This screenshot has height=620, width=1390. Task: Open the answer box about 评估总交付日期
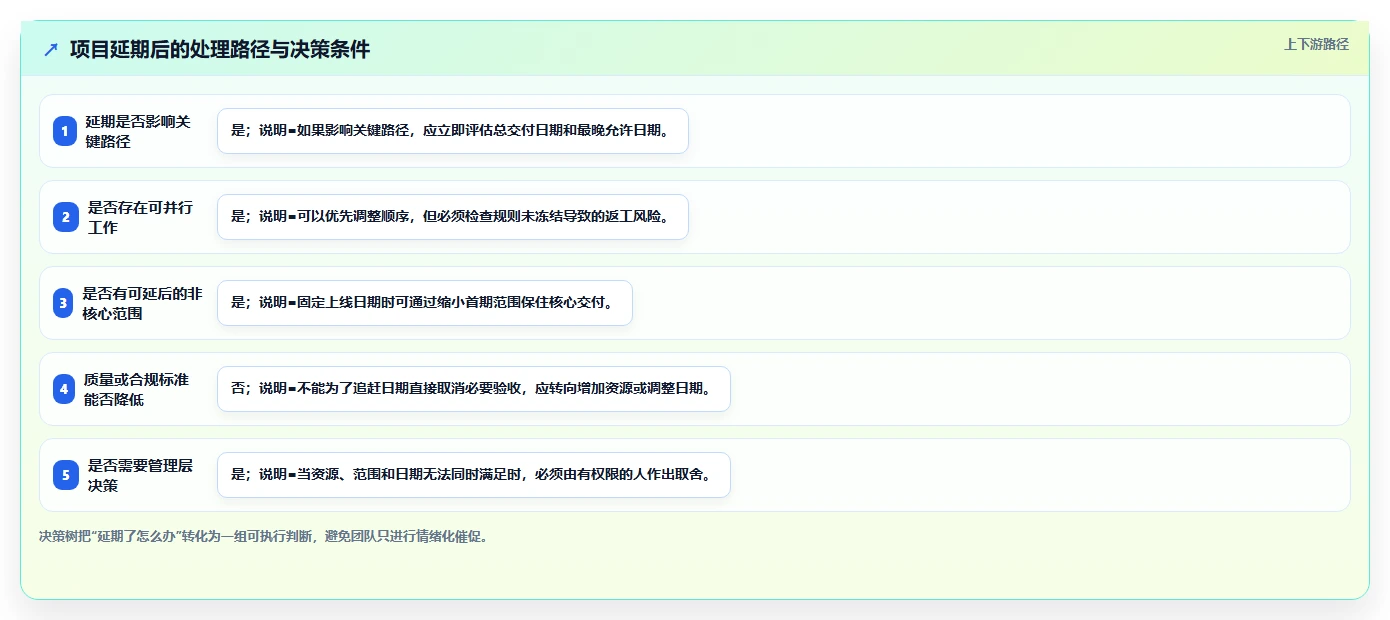click(453, 131)
